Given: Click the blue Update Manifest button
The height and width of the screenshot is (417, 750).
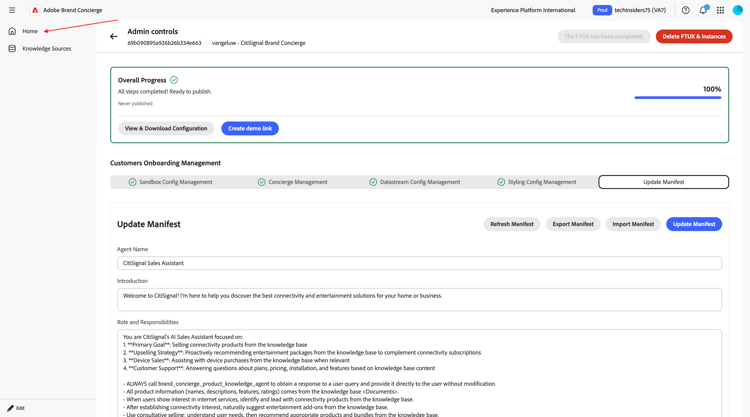Looking at the screenshot, I should point(694,224).
